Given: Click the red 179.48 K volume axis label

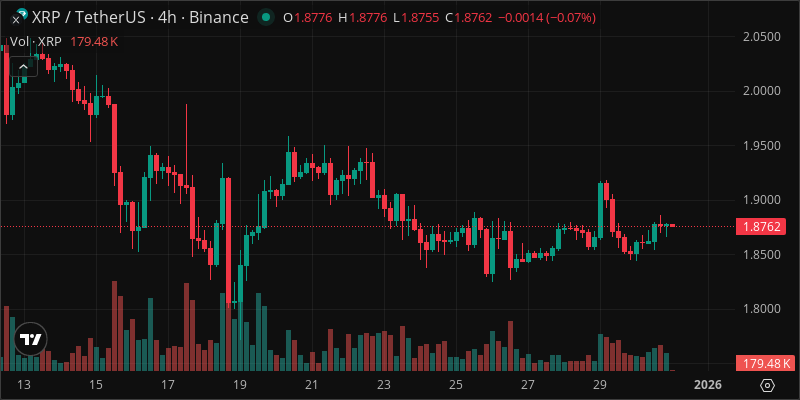Looking at the screenshot, I should [767, 364].
